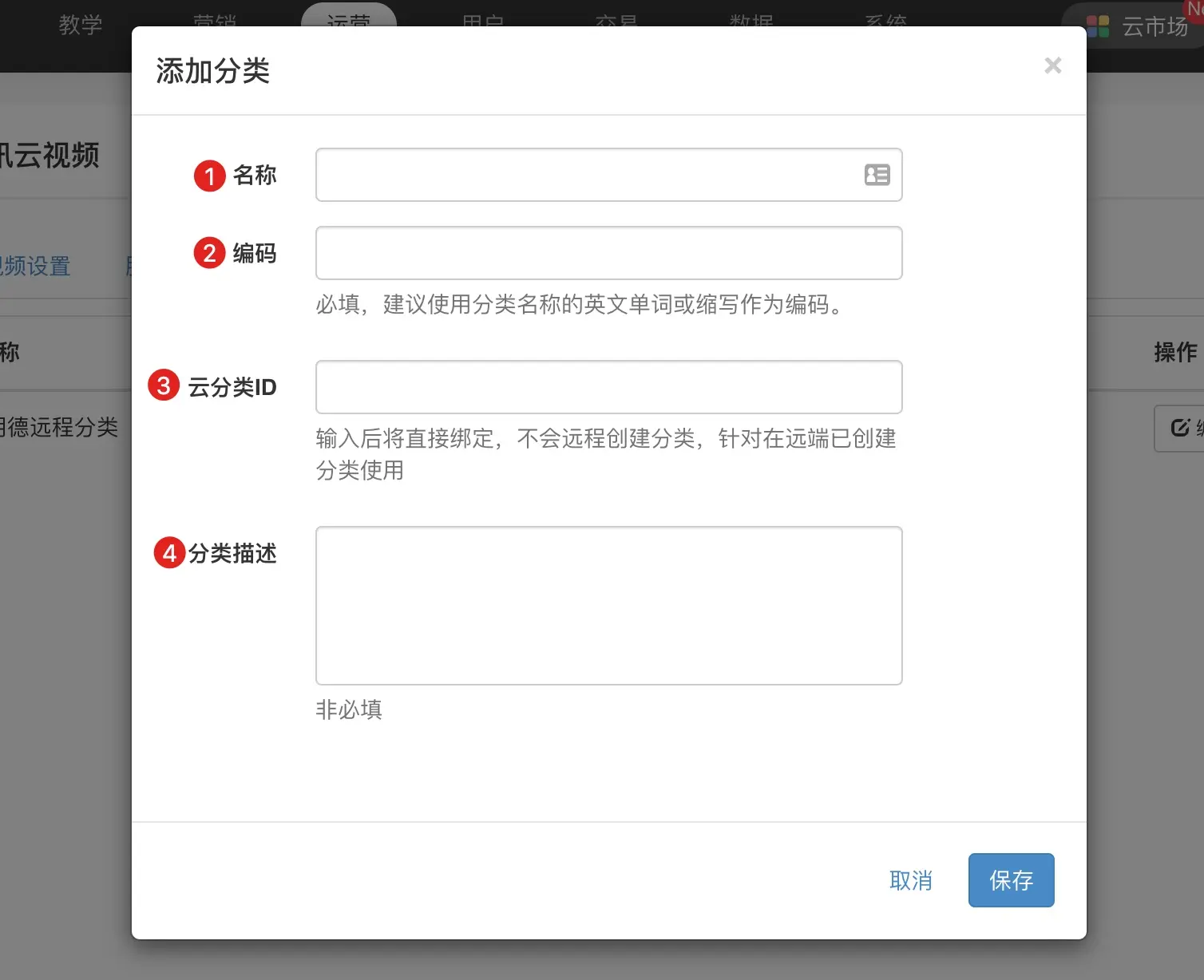Click the 名称 input field

608,175
